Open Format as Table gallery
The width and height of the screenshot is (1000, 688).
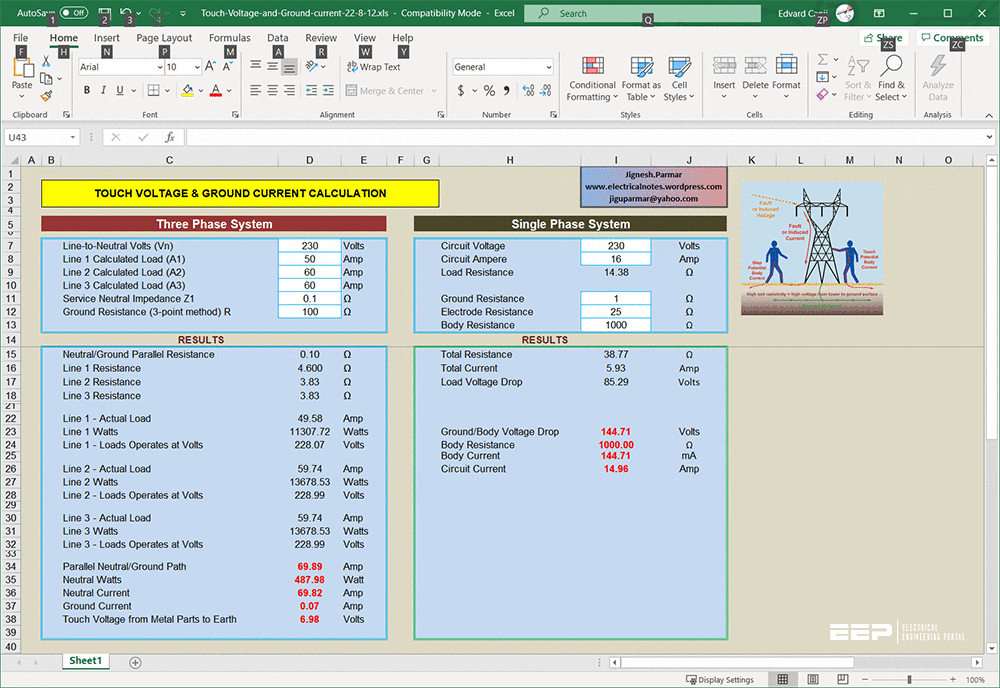pyautogui.click(x=641, y=78)
